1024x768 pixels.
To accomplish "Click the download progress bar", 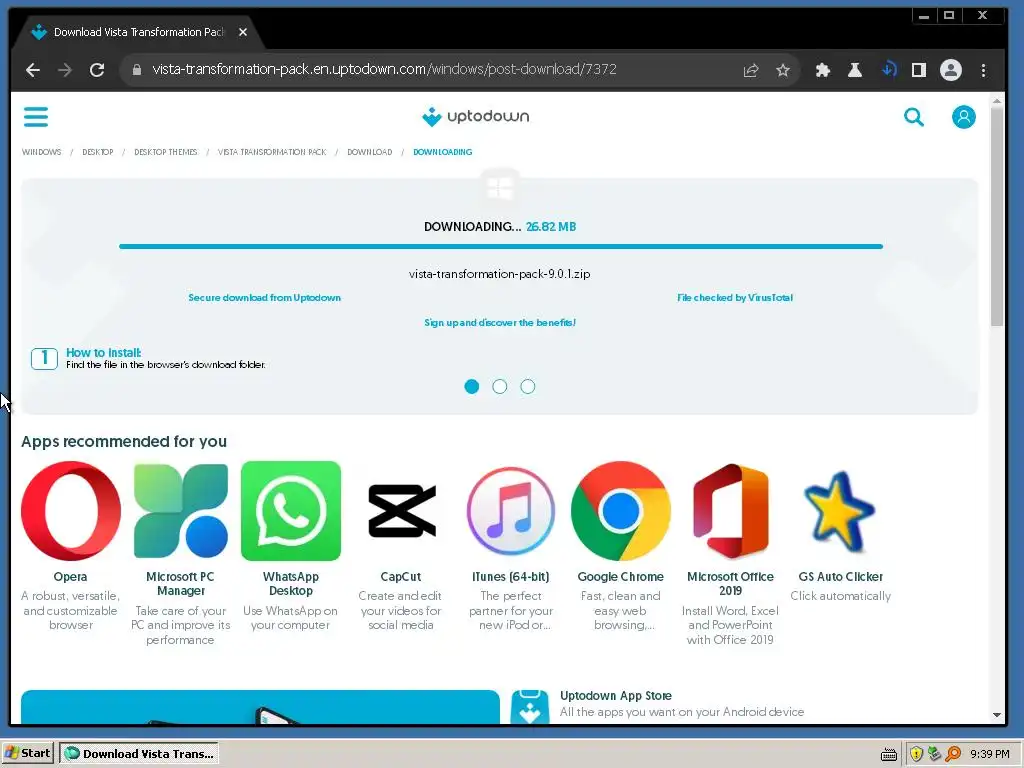I will pyautogui.click(x=501, y=246).
